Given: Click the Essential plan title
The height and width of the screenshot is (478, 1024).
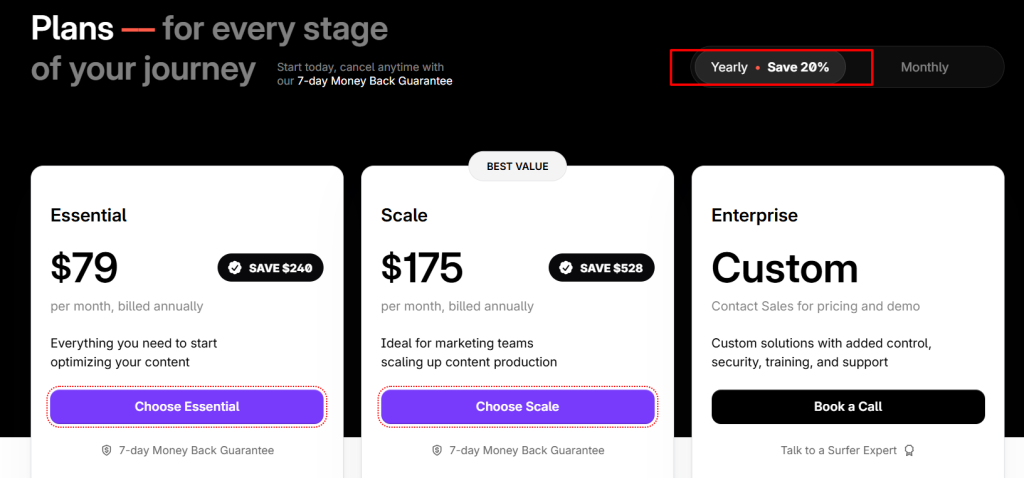Looking at the screenshot, I should tap(89, 215).
